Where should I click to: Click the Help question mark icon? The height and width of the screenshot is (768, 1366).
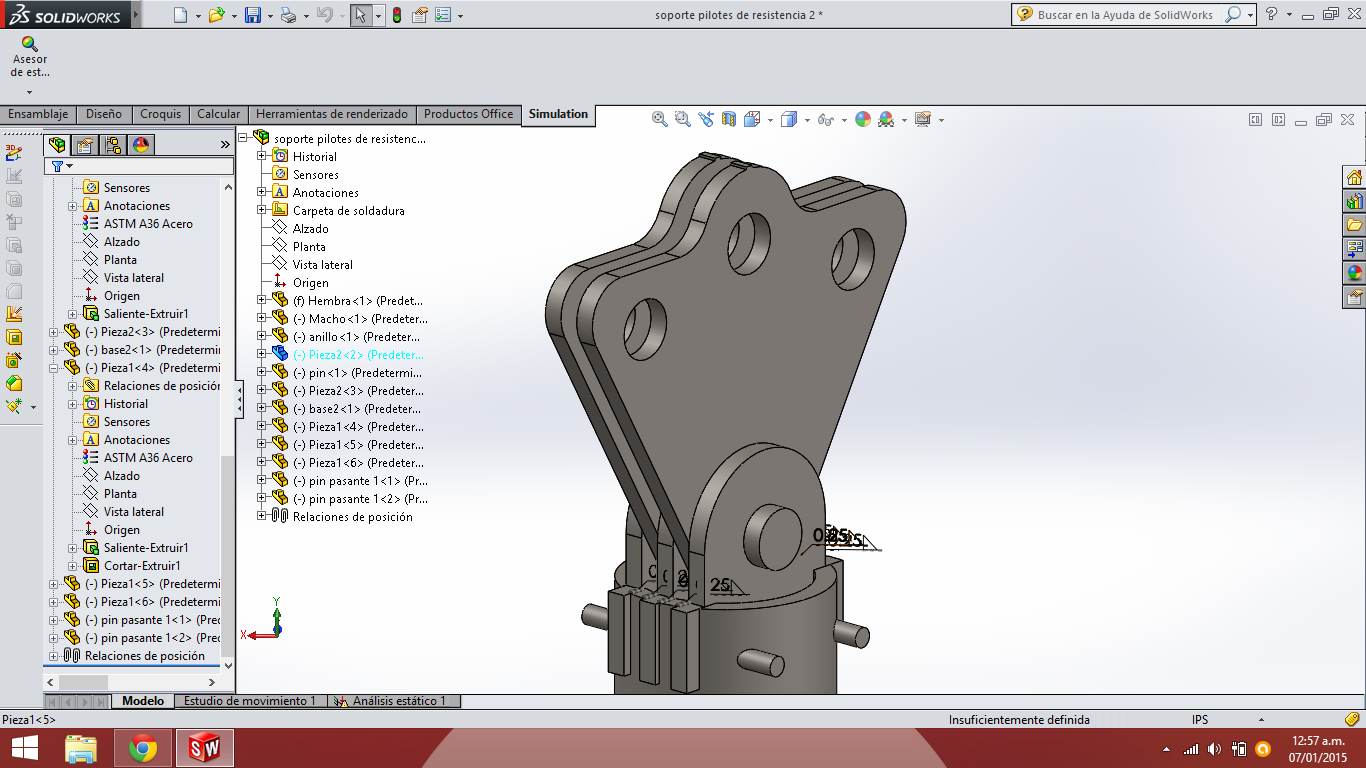(x=1271, y=15)
